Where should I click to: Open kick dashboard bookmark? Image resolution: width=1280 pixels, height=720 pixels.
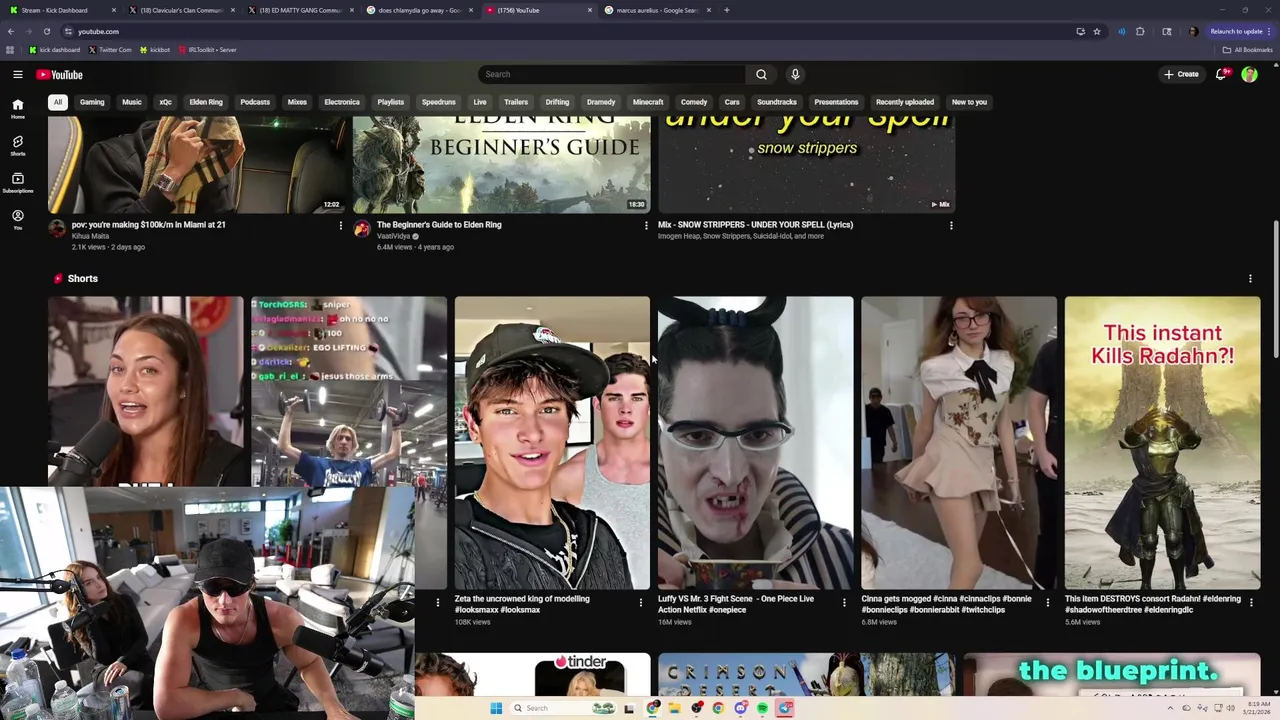(x=54, y=50)
